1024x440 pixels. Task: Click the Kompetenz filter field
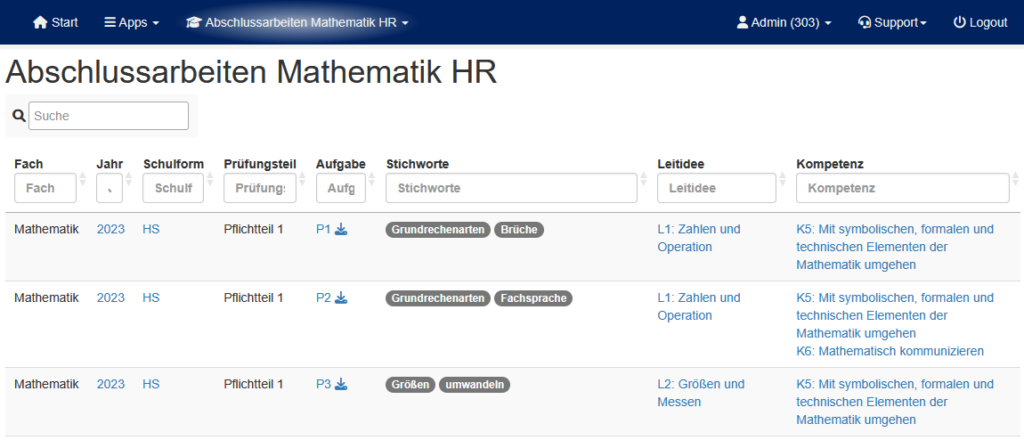tap(903, 188)
